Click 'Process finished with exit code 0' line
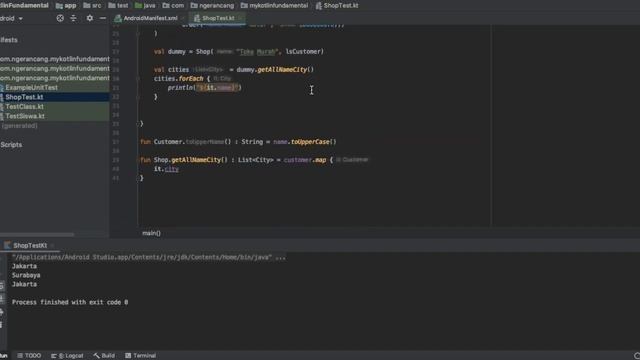Image resolution: width=640 pixels, height=360 pixels. coord(70,302)
